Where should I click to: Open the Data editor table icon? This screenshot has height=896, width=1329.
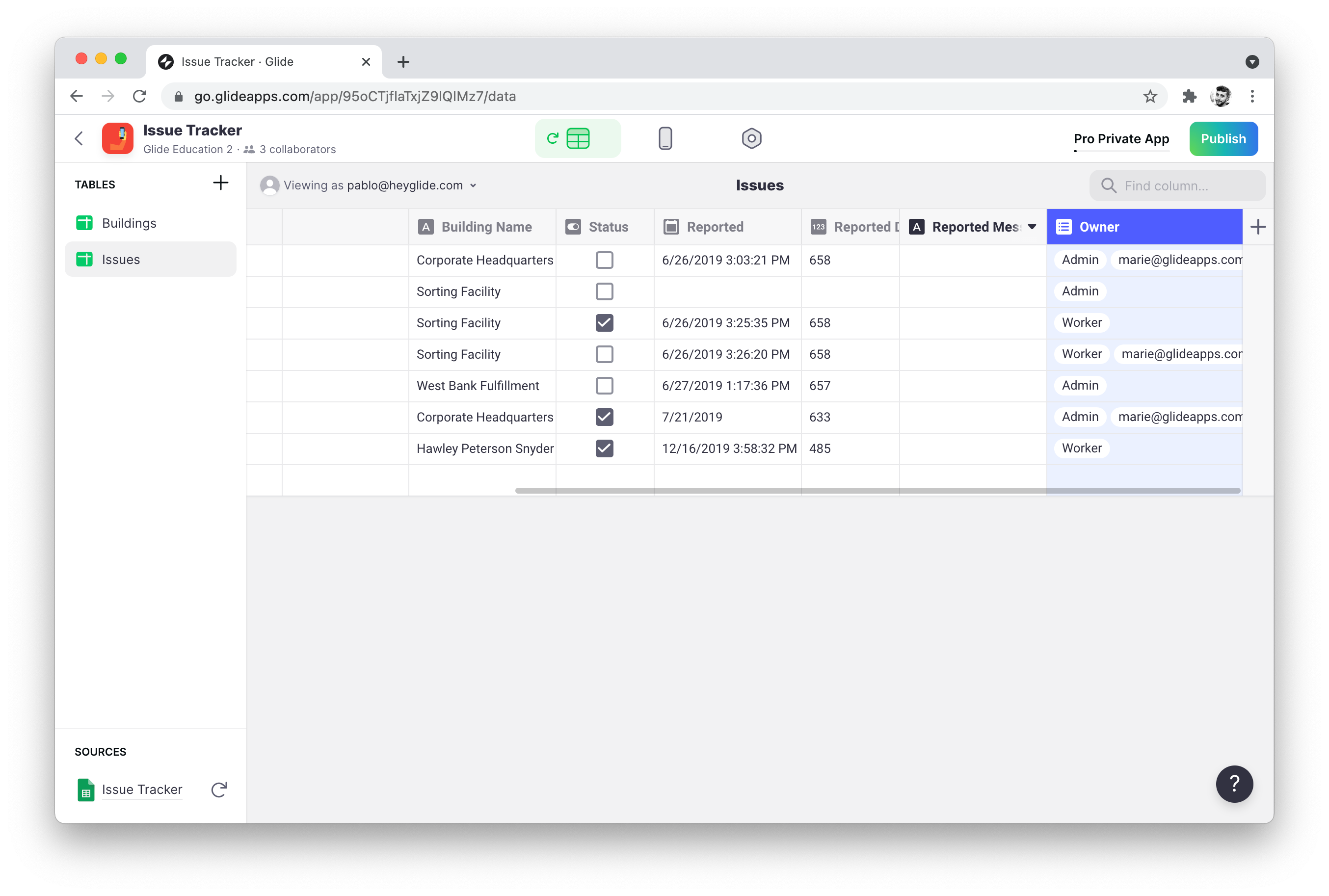(x=578, y=138)
